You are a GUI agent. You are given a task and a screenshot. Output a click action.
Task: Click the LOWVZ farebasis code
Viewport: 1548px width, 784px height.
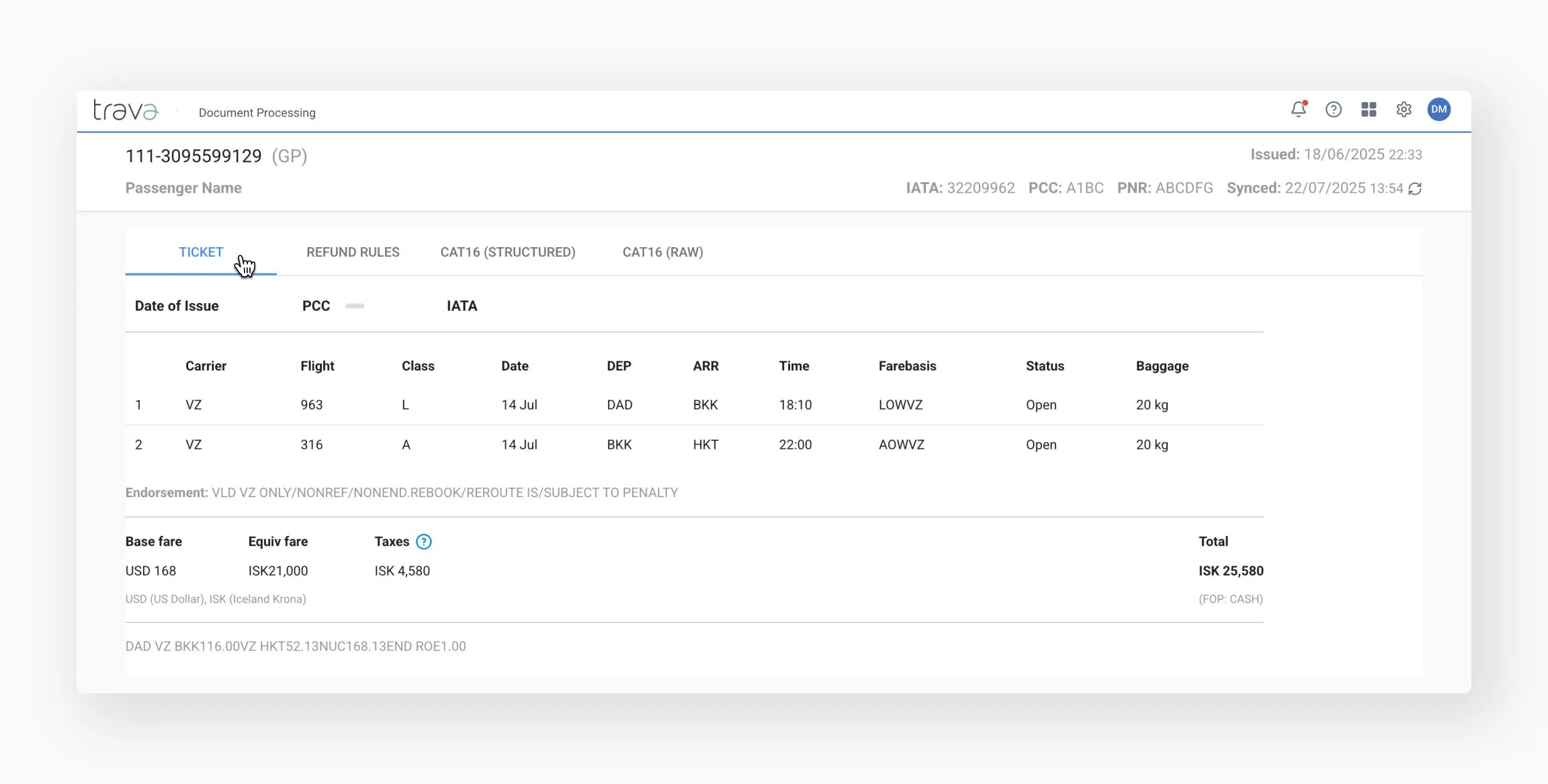click(900, 405)
